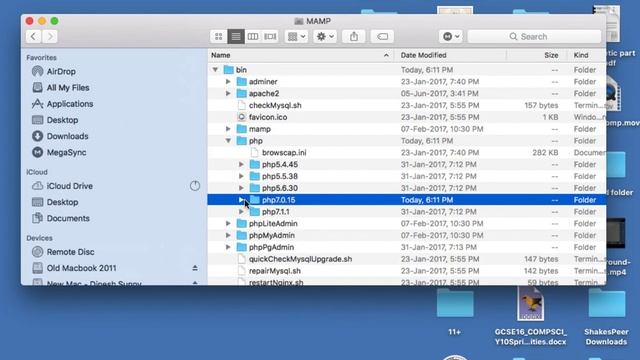Expand the php7.0.15 folder

(x=241, y=200)
